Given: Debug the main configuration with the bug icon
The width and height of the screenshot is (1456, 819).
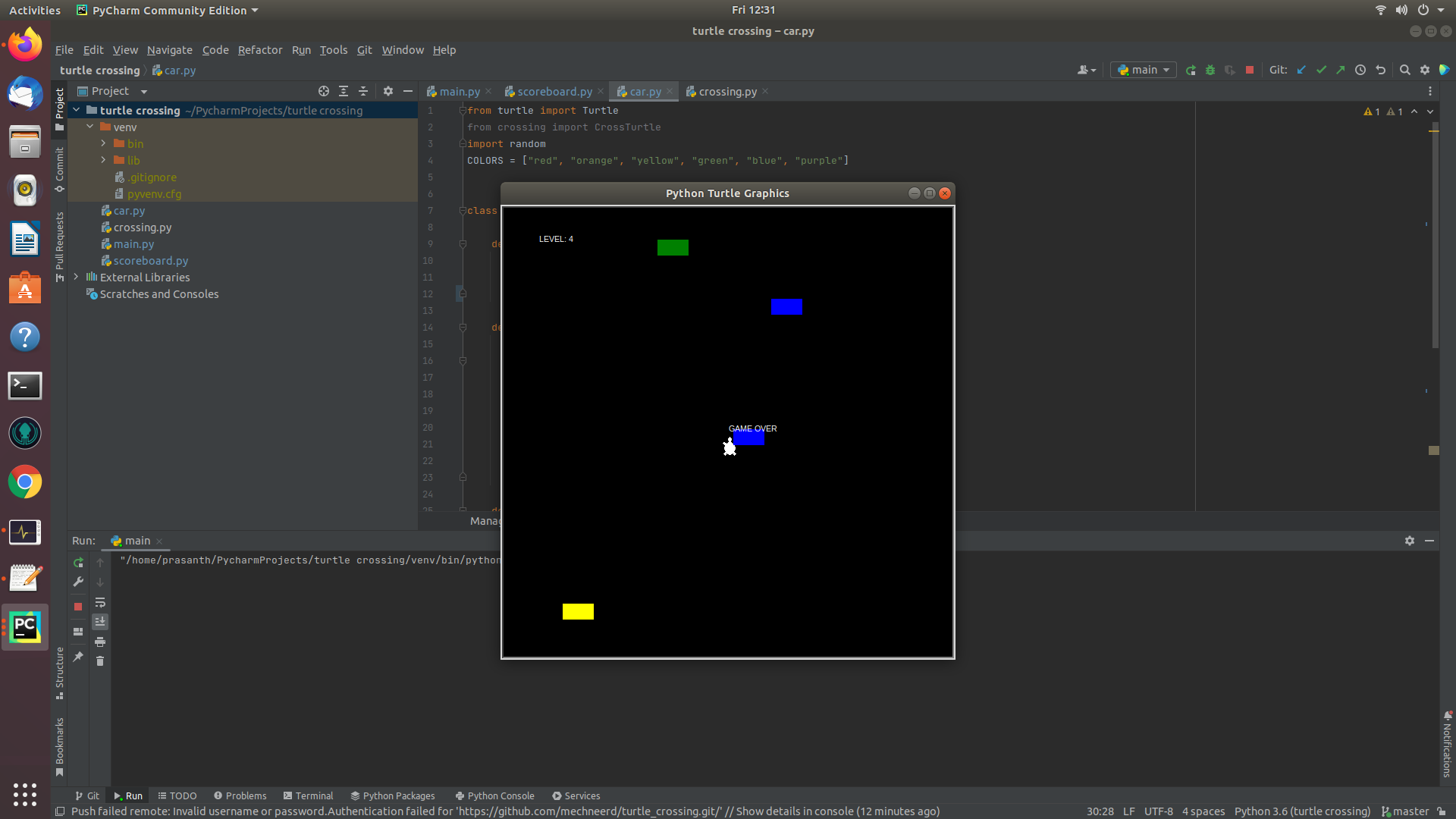Looking at the screenshot, I should coord(1210,69).
